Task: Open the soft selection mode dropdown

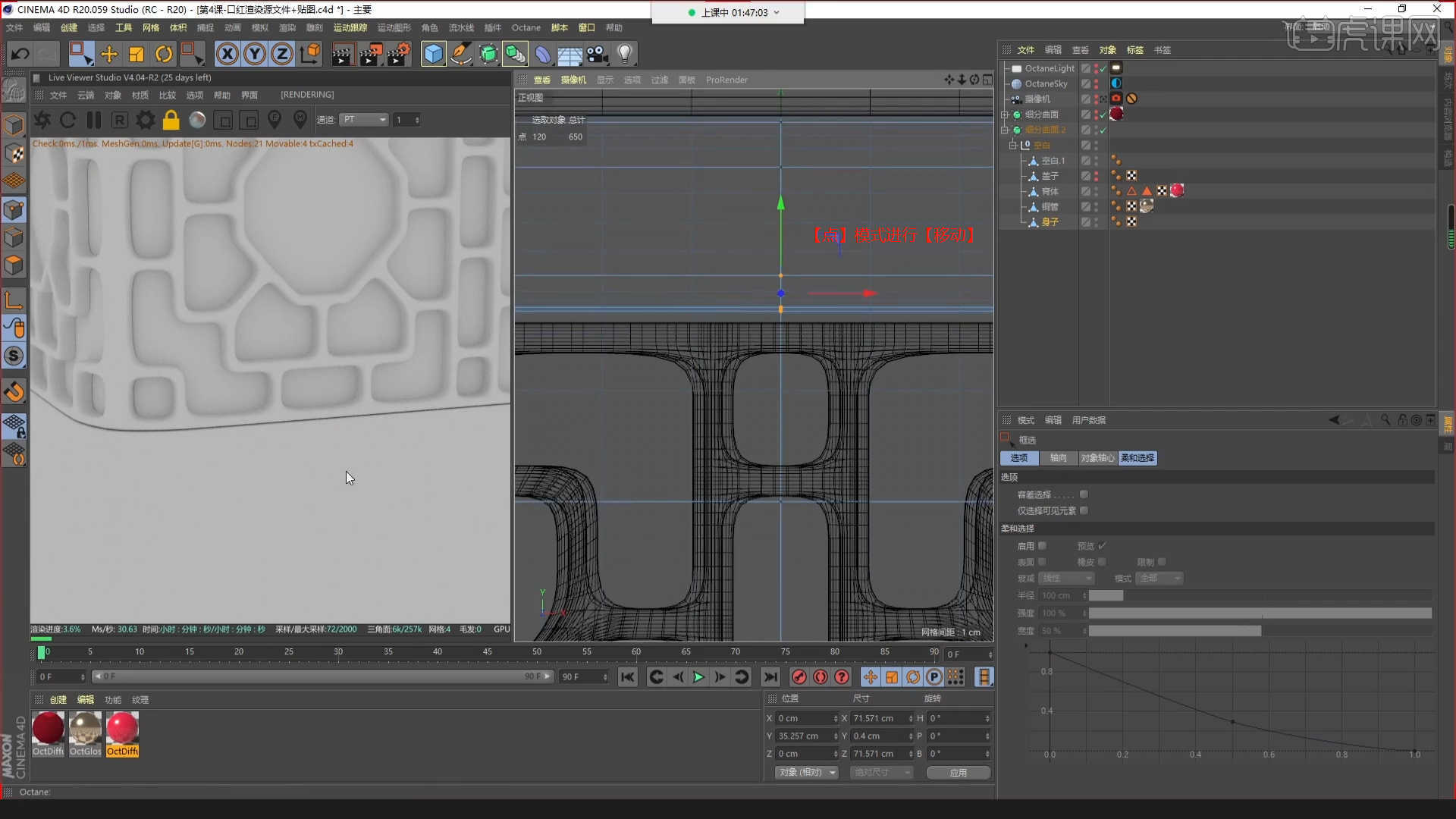Action: click(1160, 579)
